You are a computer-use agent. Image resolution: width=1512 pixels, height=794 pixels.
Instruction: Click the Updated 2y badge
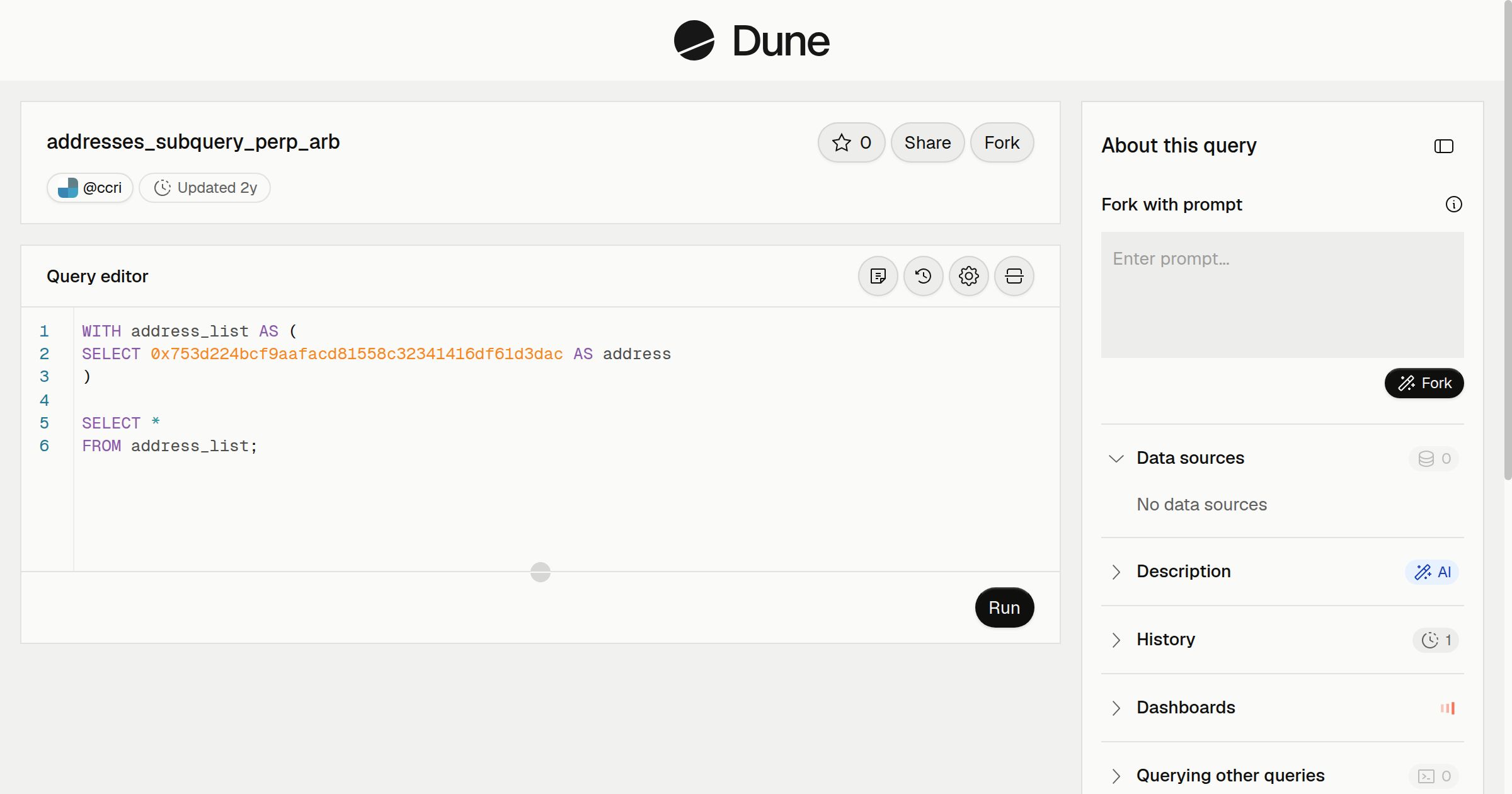205,188
